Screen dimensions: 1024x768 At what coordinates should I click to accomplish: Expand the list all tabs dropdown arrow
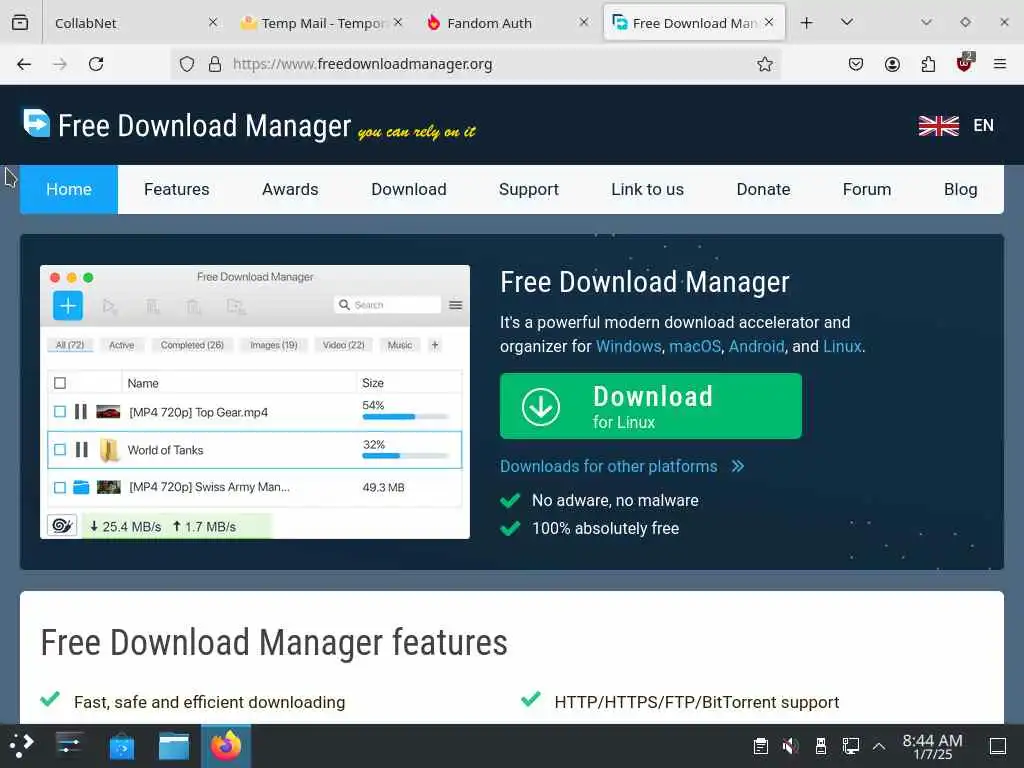[847, 22]
